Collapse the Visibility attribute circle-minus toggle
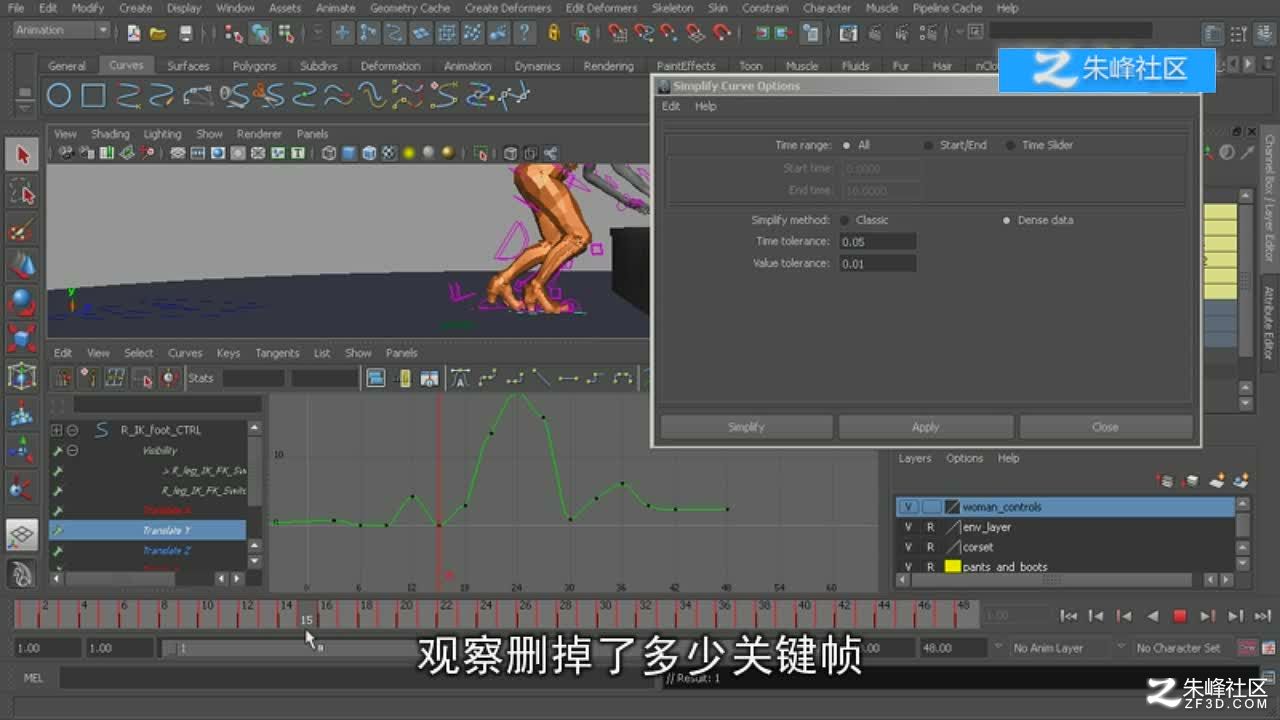The height and width of the screenshot is (720, 1280). [72, 451]
